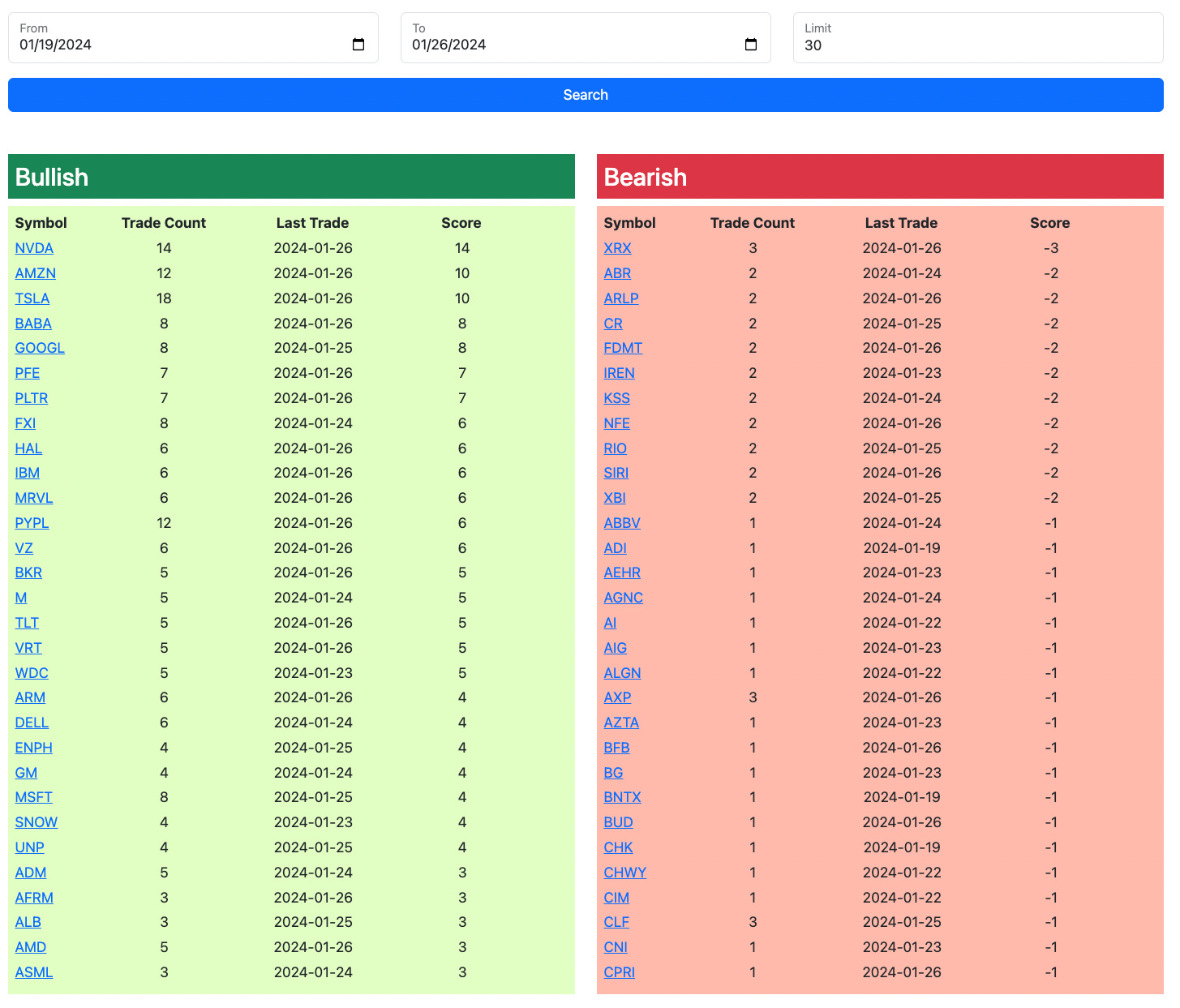Open the RIO symbol link
Screen dimensions: 1180x1008
616,448
